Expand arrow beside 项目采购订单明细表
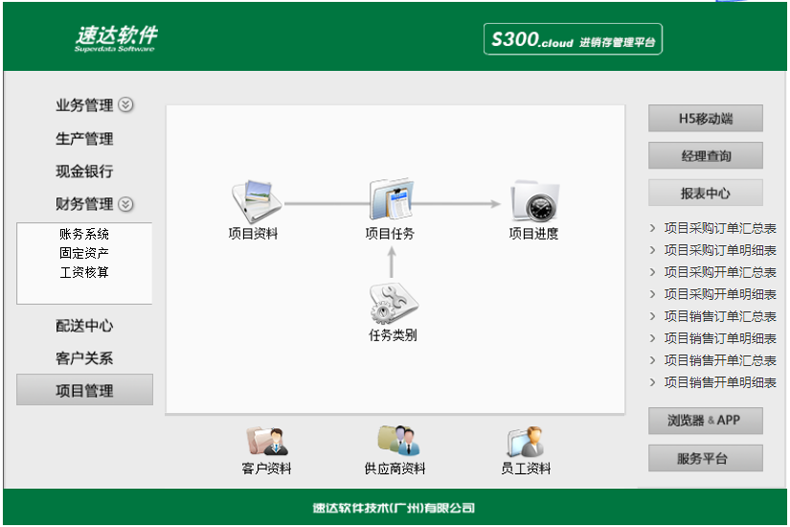790x527 pixels. (x=652, y=250)
